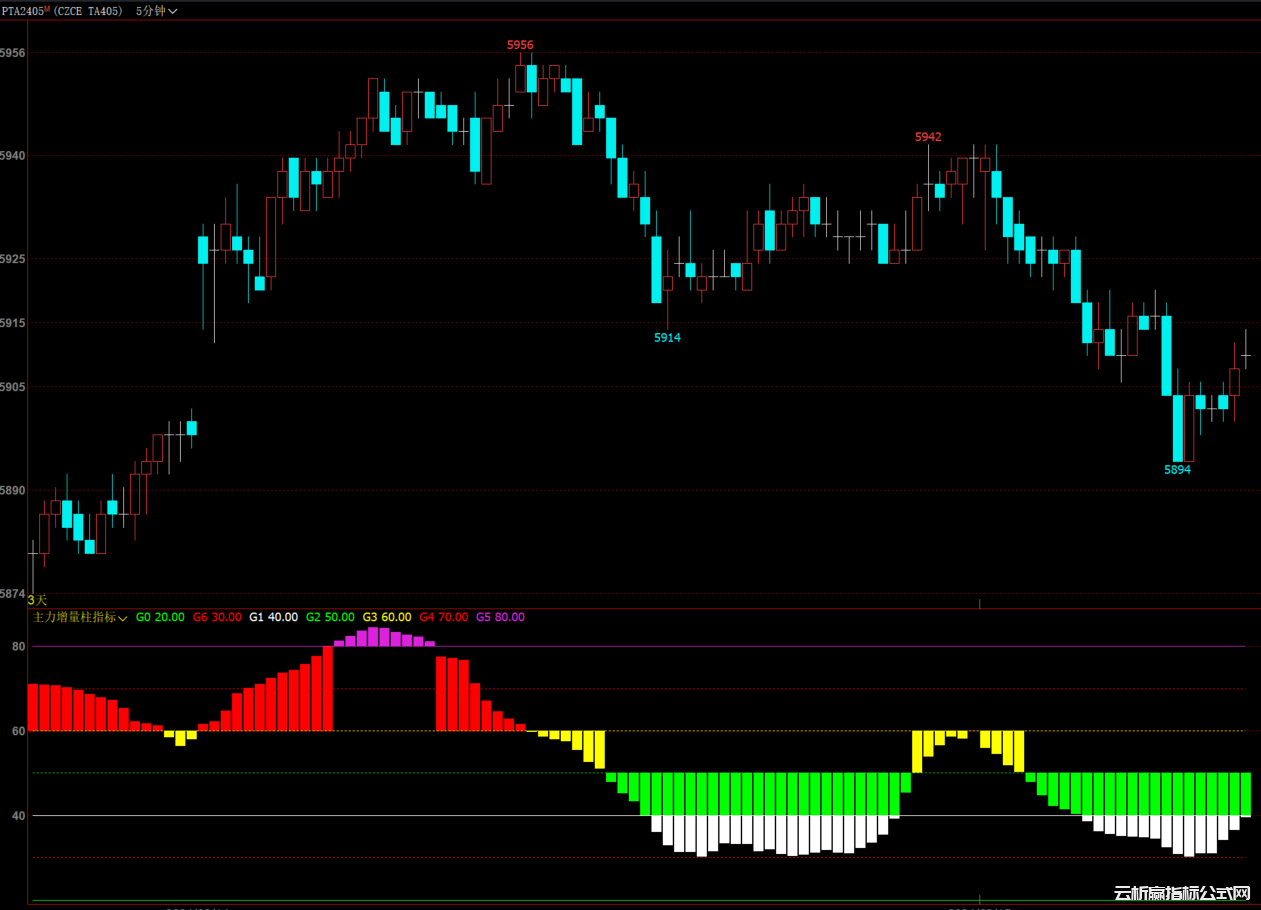Click the (CZCE TA405) exchange code label
Viewport: 1261px width, 910px height.
[88, 11]
